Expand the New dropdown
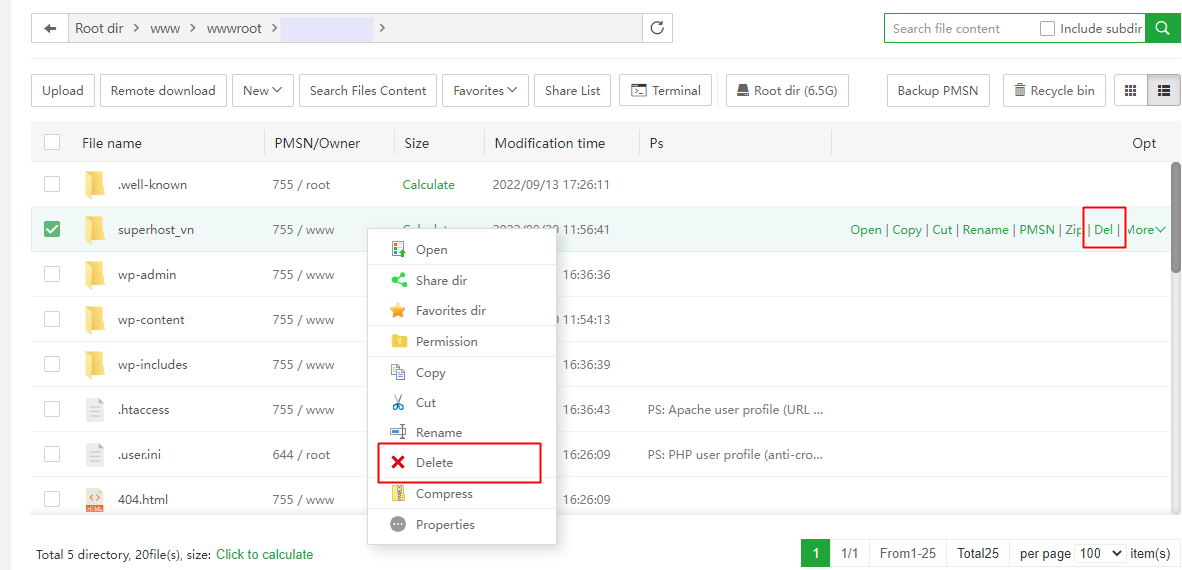 click(263, 90)
